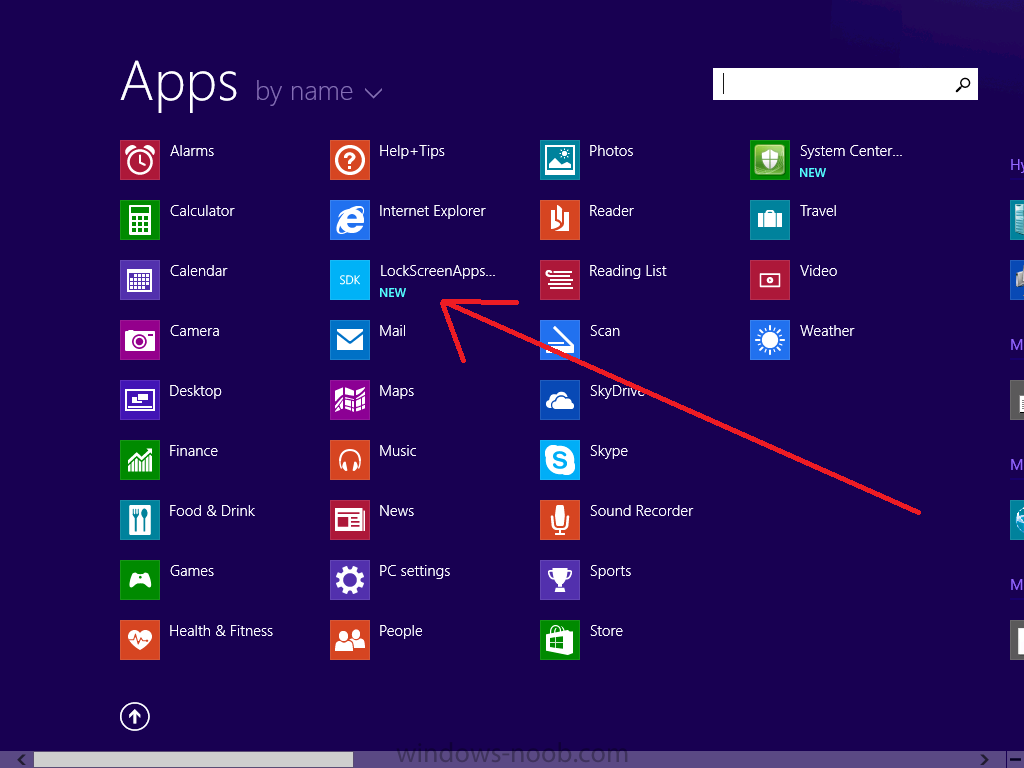This screenshot has width=1024, height=768.
Task: Open Health & Fitness heart icon
Action: tap(140, 641)
